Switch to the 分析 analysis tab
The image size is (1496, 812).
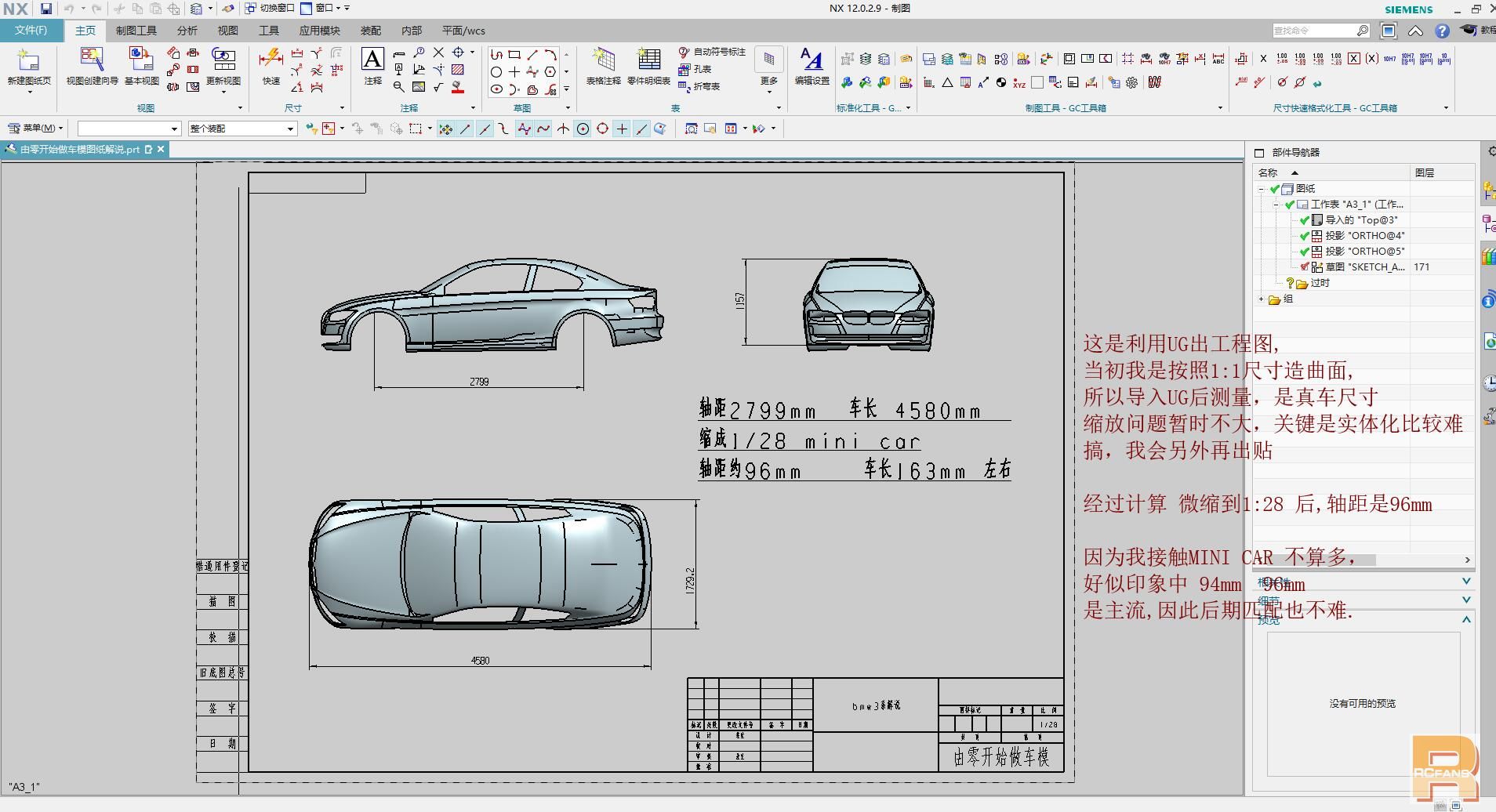point(187,31)
